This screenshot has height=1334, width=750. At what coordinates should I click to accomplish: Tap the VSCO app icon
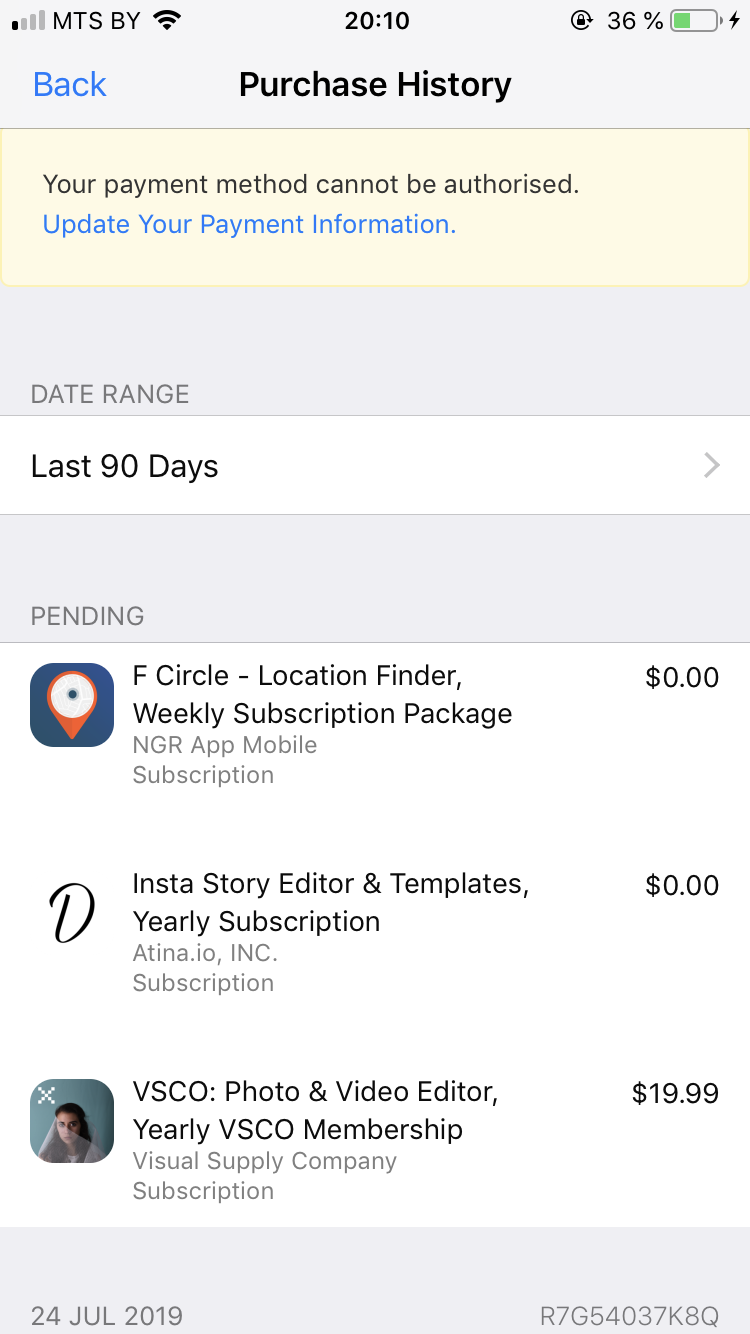tap(72, 1121)
